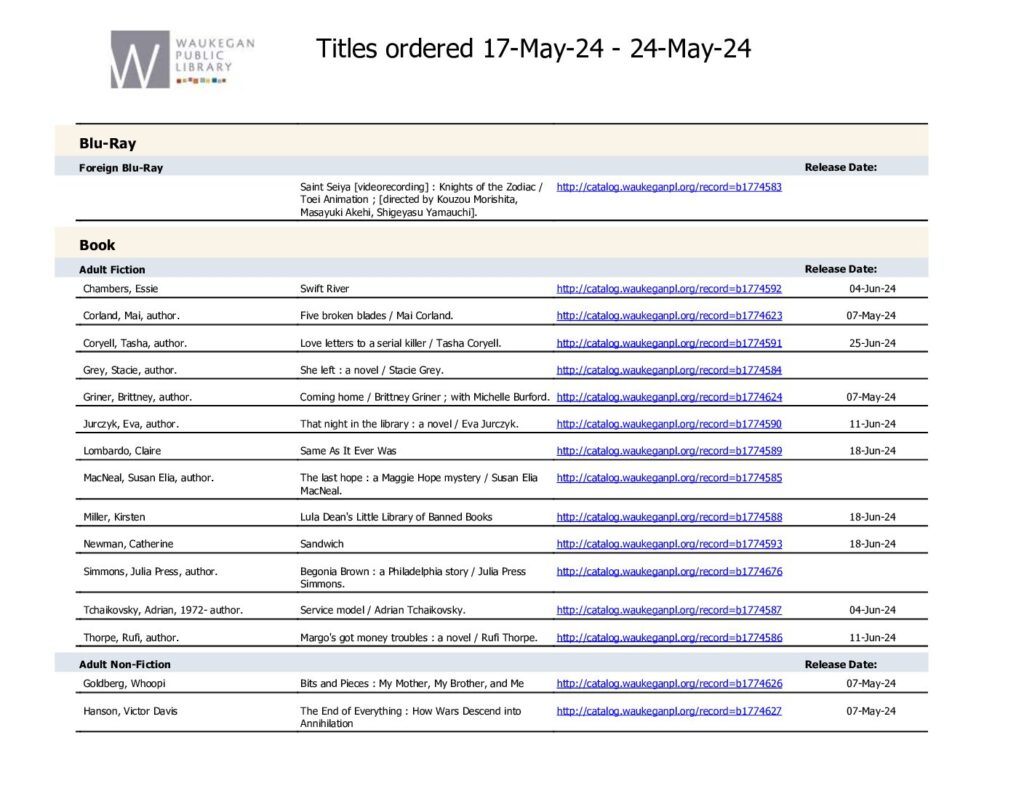
Task: Open catalog link for Five broken blades
Action: point(669,315)
